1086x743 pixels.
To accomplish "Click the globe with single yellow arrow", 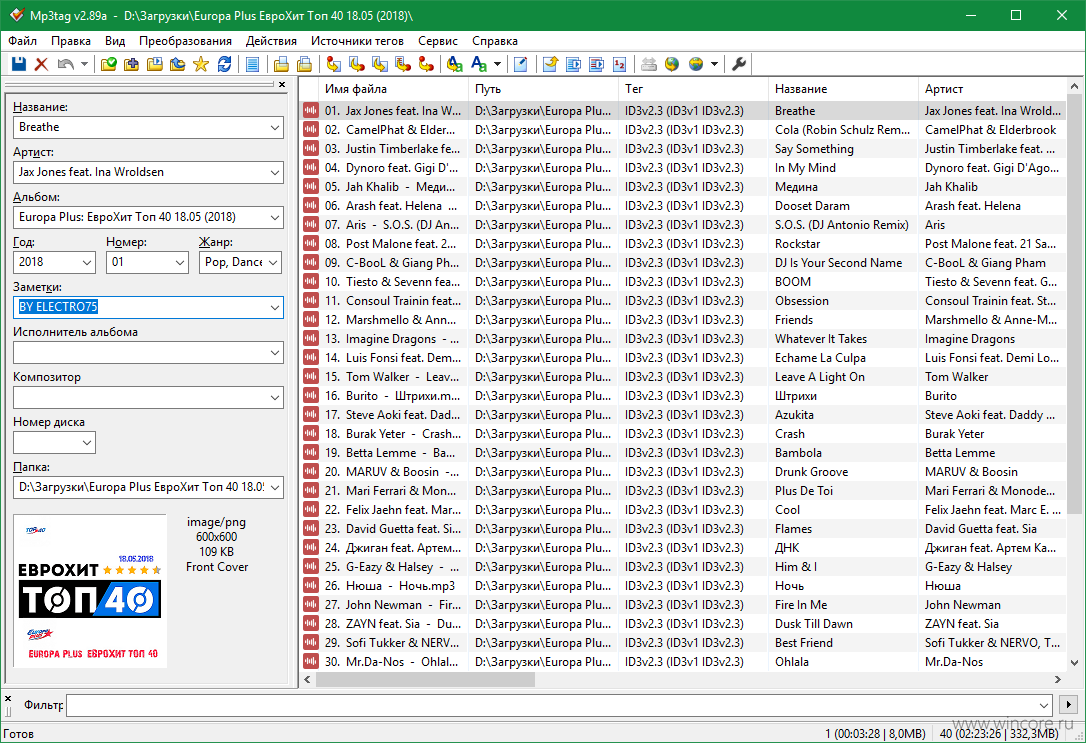I will point(672,64).
